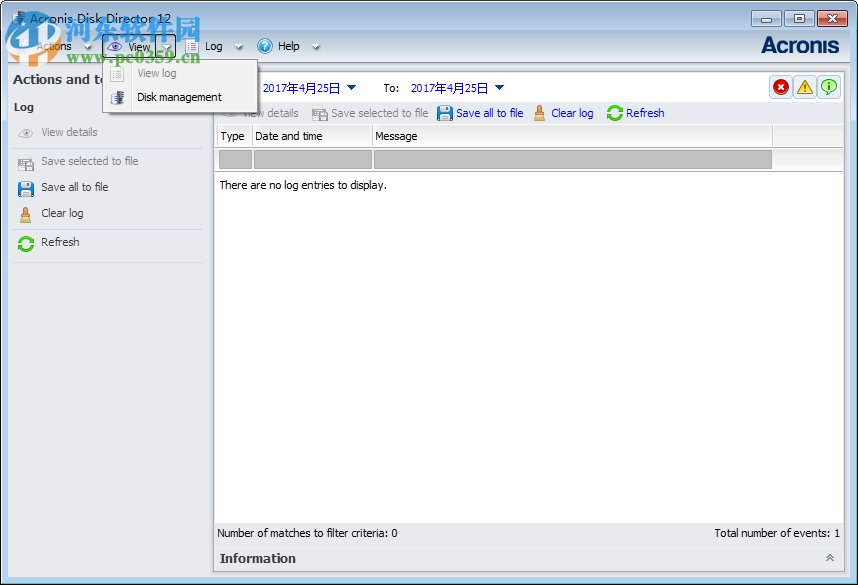Click the Information panel header
Screen dimensions: 858x585
(529, 559)
